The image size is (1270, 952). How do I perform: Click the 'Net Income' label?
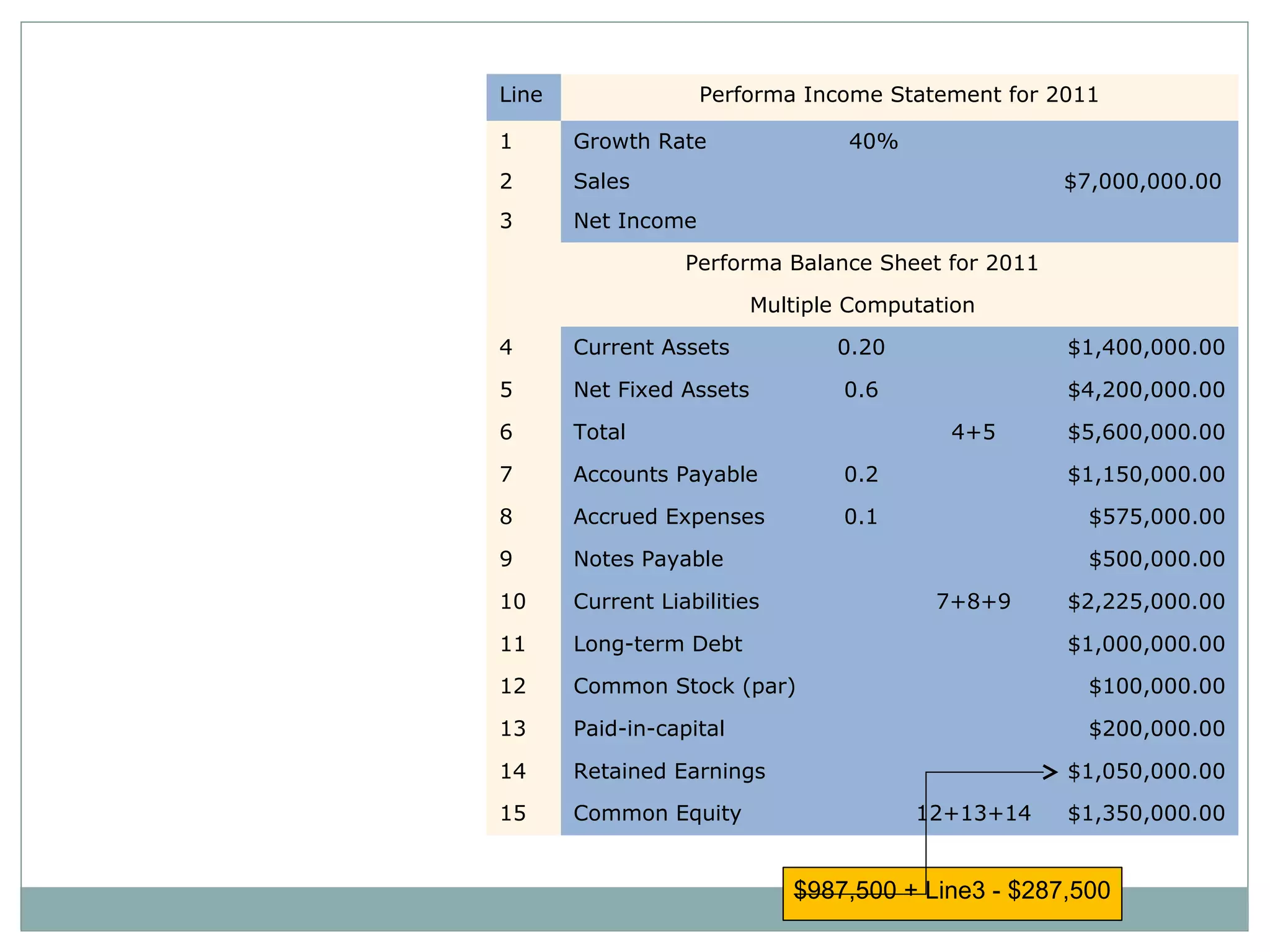click(634, 221)
